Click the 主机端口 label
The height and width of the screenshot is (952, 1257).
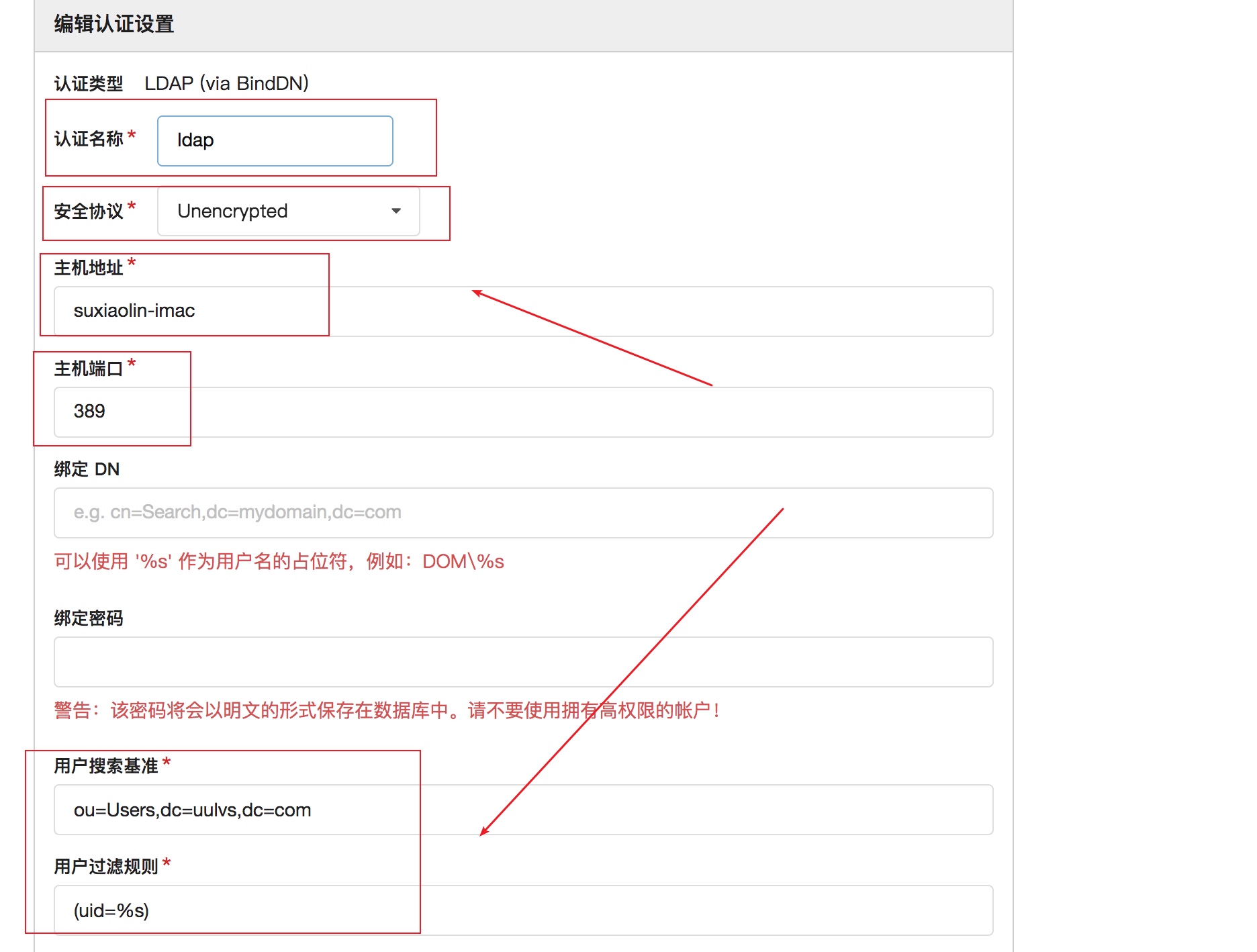click(x=89, y=369)
